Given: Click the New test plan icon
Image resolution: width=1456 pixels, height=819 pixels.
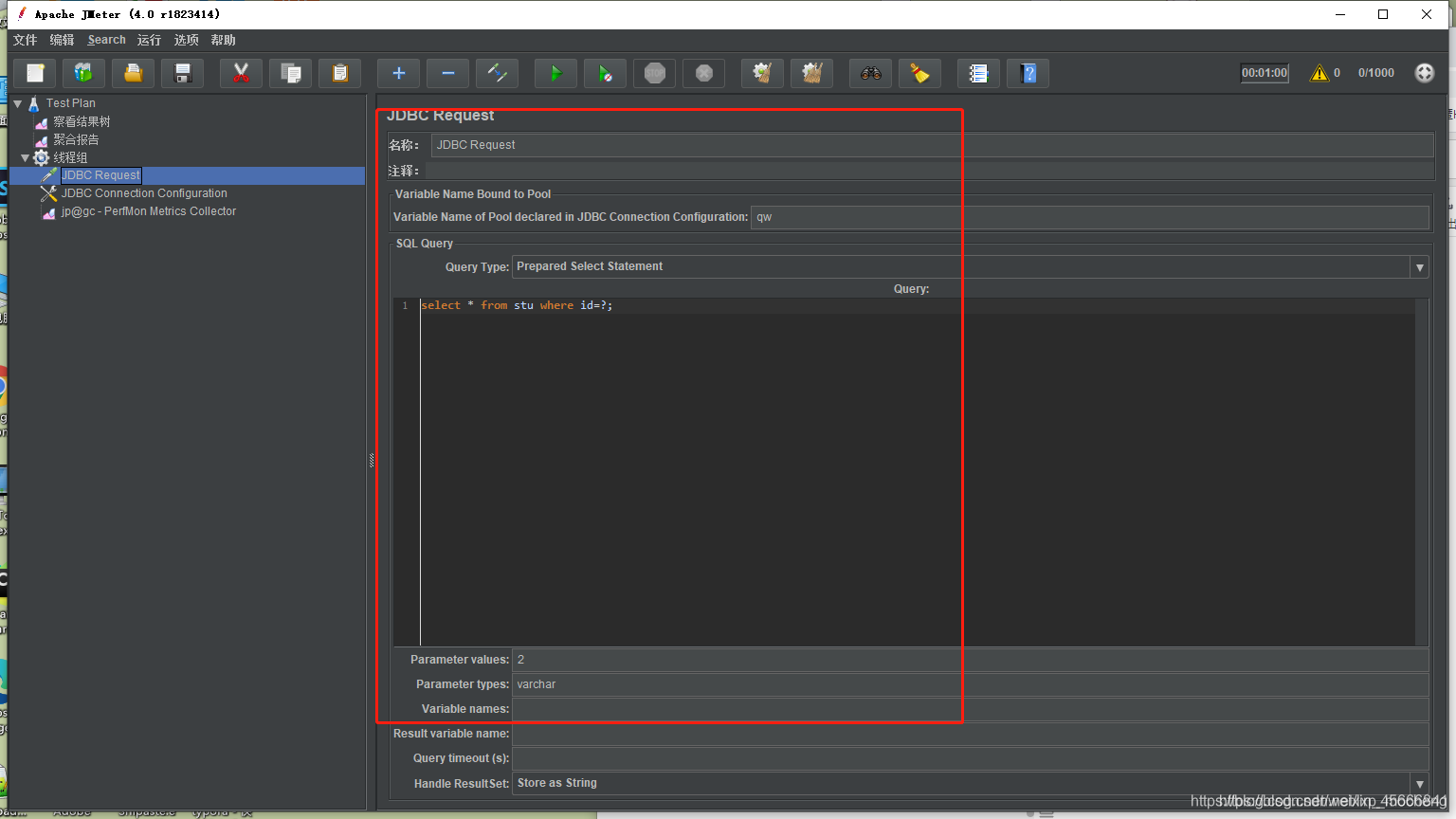Looking at the screenshot, I should pos(35,73).
